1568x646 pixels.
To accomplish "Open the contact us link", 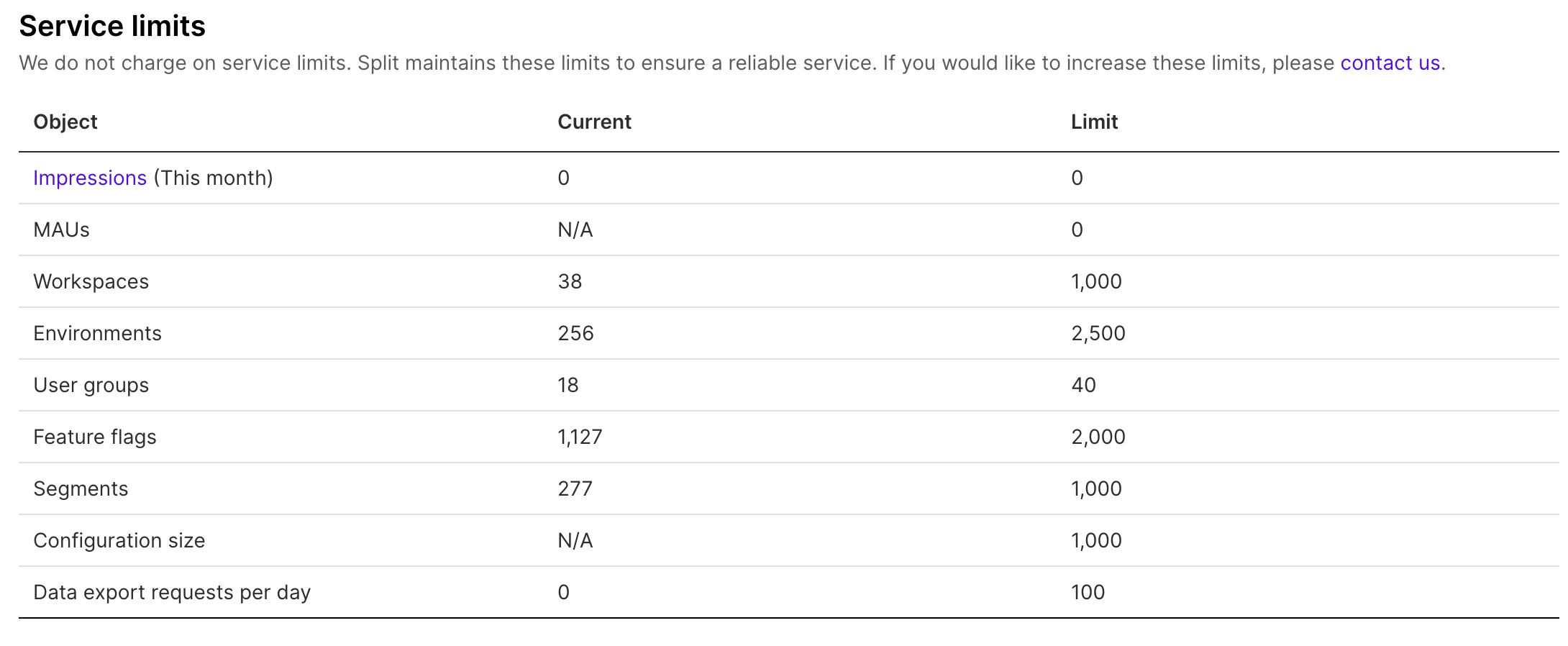I will click(x=1390, y=63).
